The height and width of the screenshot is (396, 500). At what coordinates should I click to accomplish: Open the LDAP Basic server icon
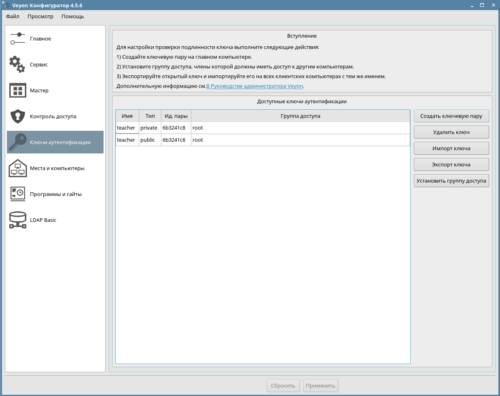[x=17, y=220]
